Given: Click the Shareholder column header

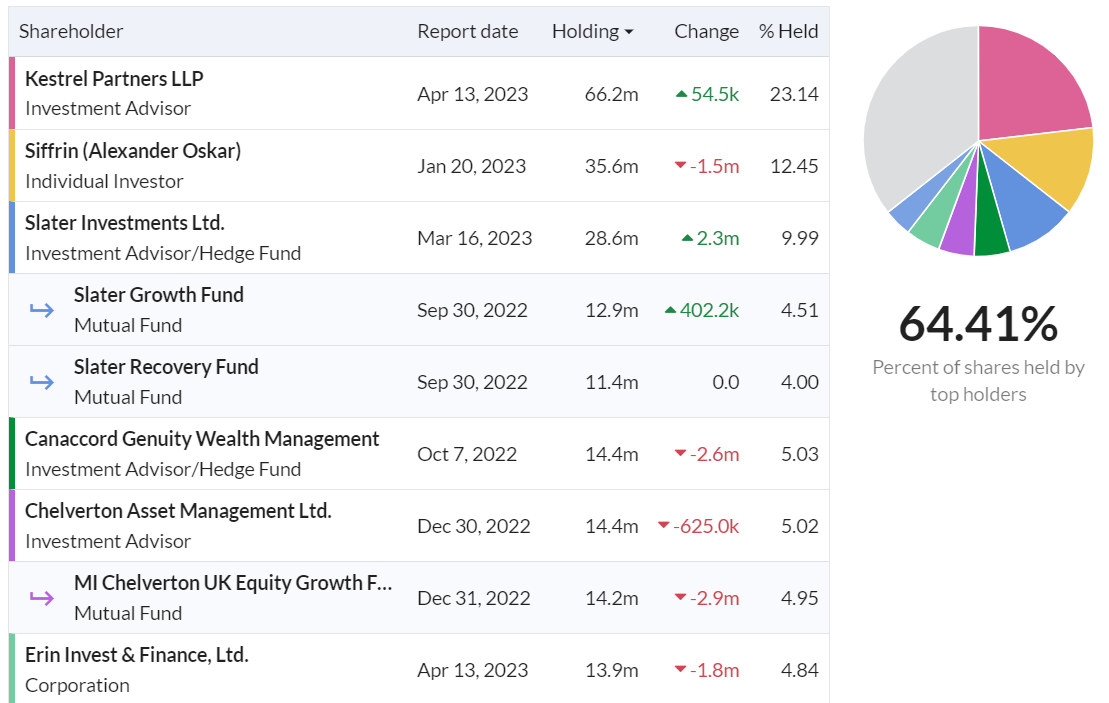Looking at the screenshot, I should click(71, 31).
